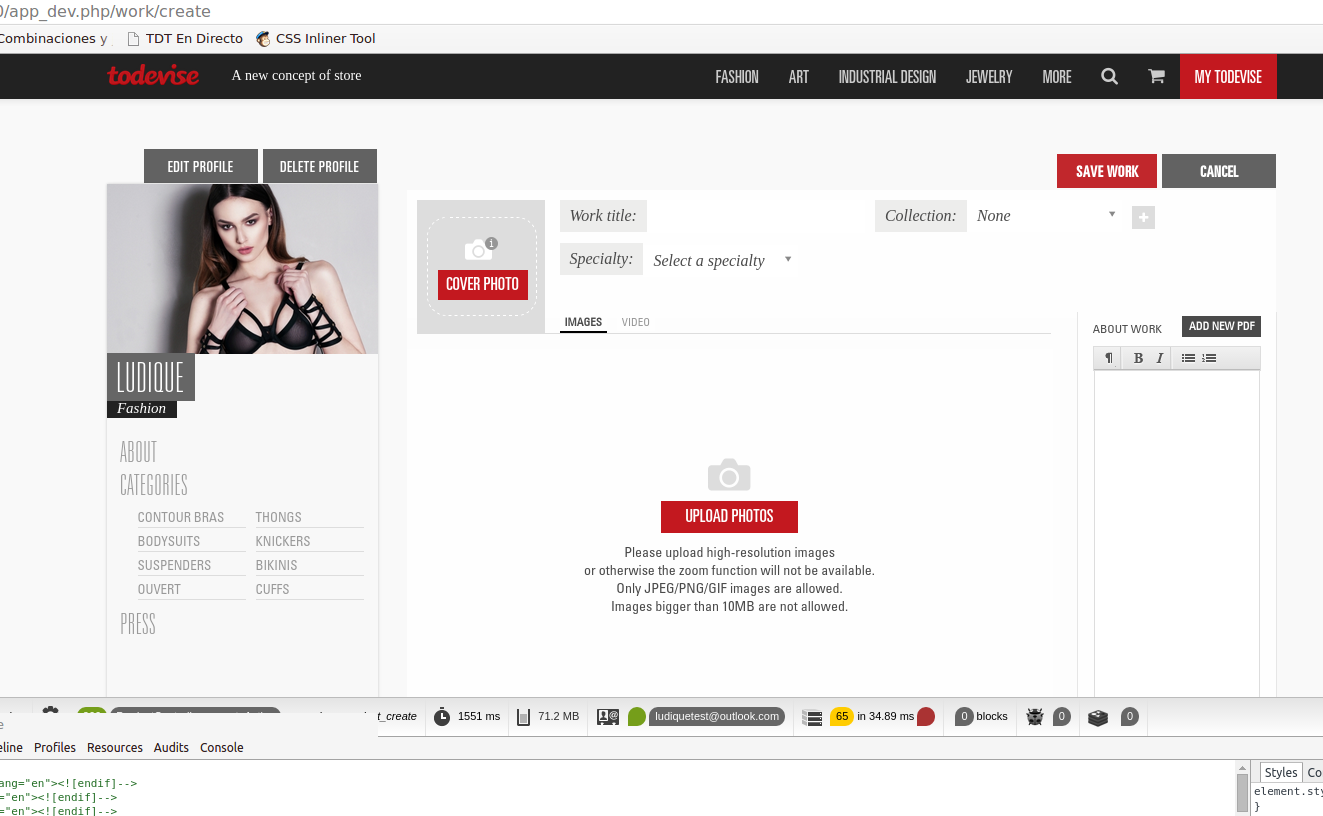Switch to the VIDEO tab

(x=636, y=322)
